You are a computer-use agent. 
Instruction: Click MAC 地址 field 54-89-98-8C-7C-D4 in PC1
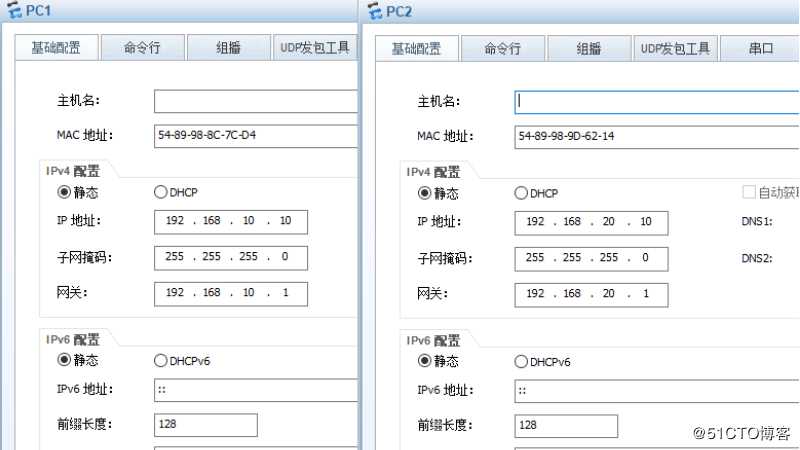(256, 136)
